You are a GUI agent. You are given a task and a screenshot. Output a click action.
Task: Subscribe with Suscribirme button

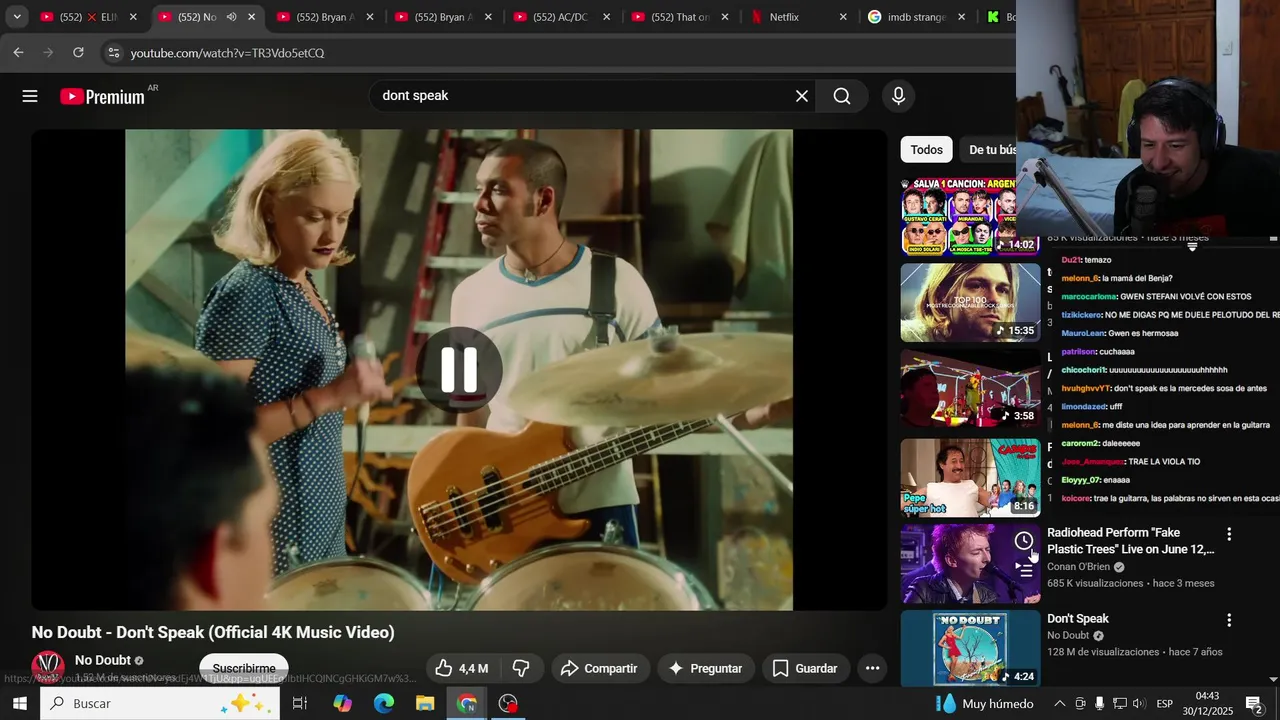tap(244, 668)
